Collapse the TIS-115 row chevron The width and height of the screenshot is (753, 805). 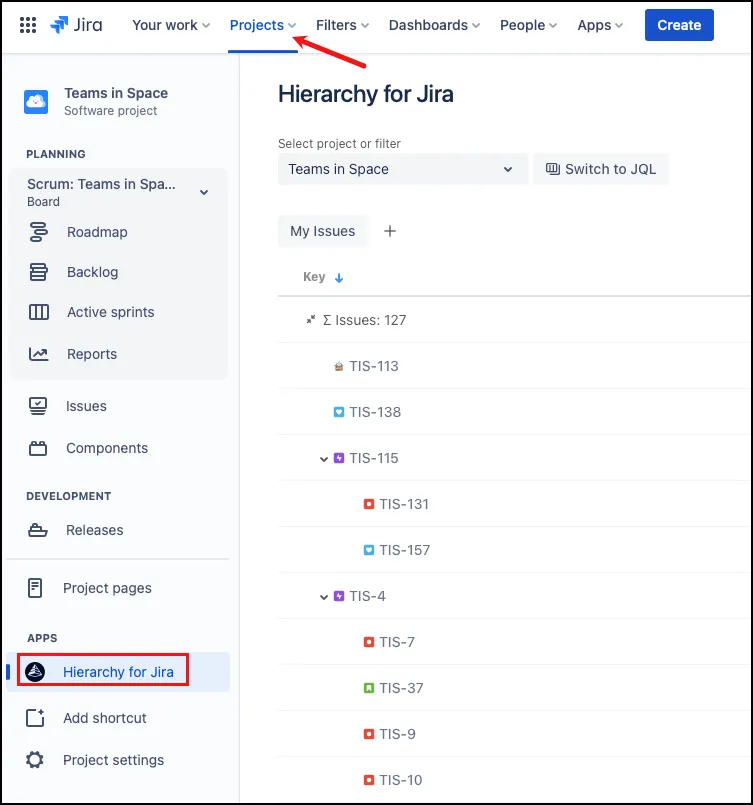point(324,459)
